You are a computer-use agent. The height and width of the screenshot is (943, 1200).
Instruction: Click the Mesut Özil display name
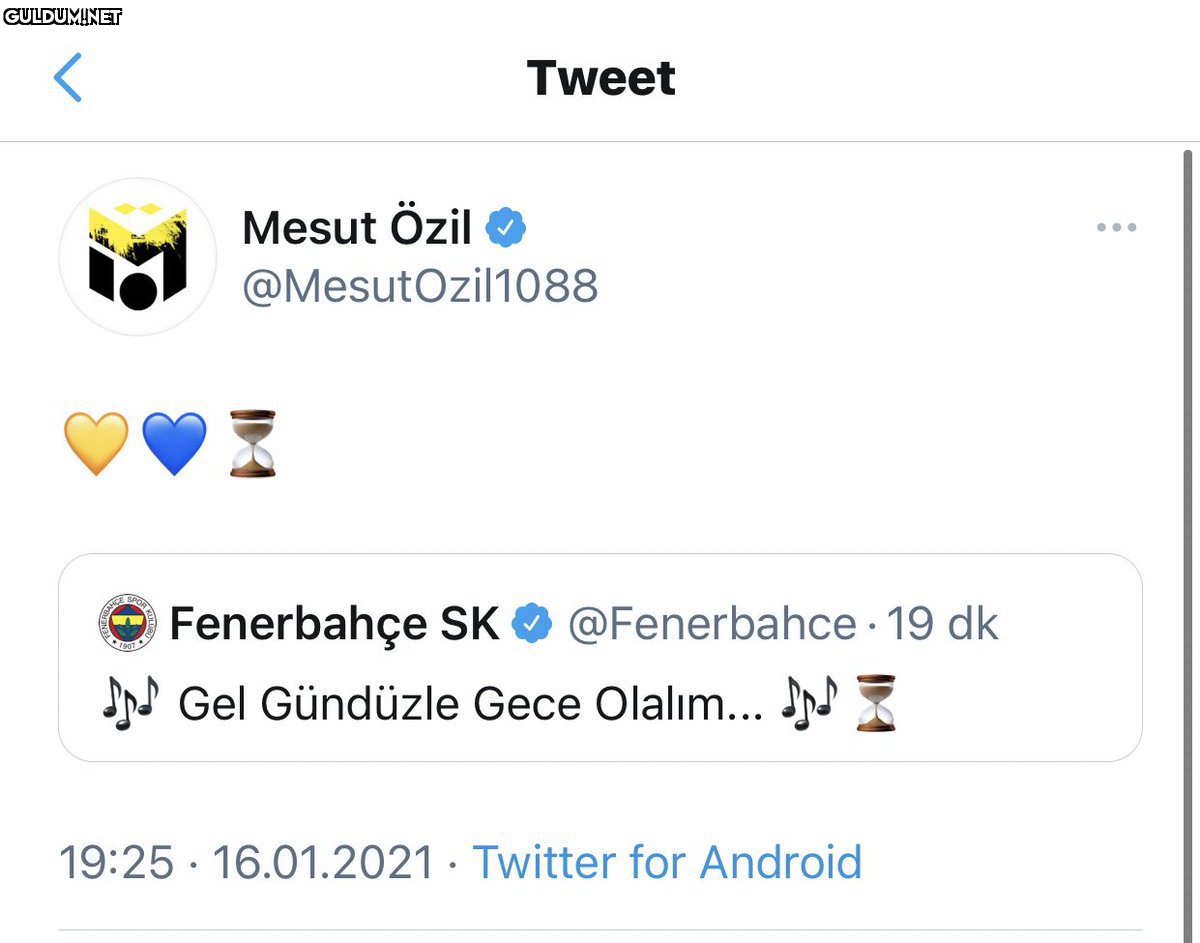click(x=357, y=228)
